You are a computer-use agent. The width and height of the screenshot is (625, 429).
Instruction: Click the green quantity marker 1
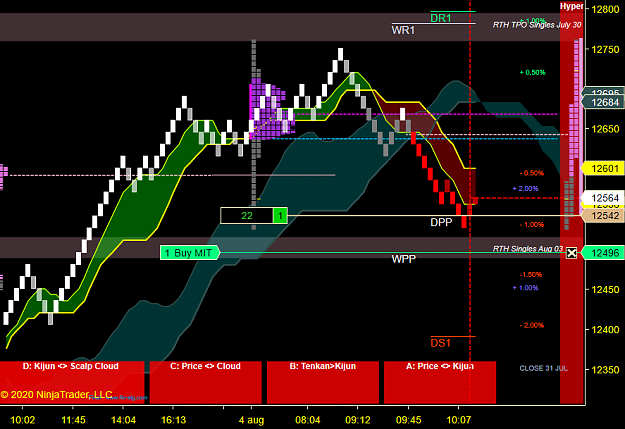click(x=280, y=216)
